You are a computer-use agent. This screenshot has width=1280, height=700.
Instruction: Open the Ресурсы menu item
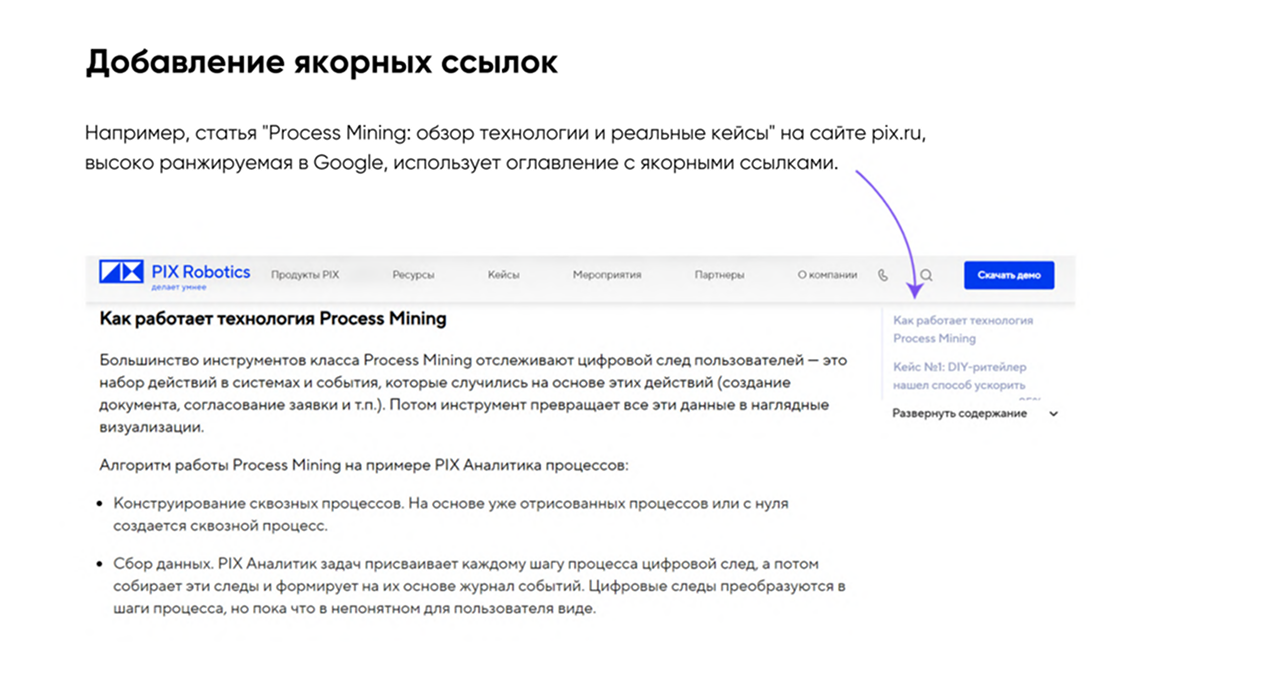pos(413,275)
